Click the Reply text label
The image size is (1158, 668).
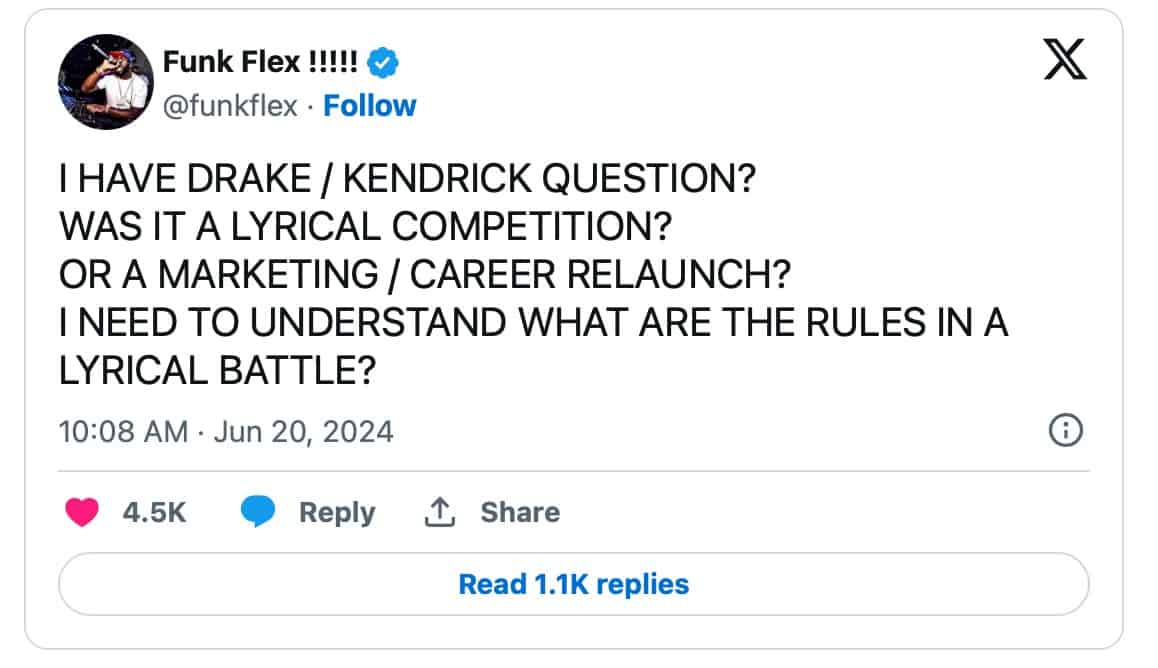[x=337, y=513]
